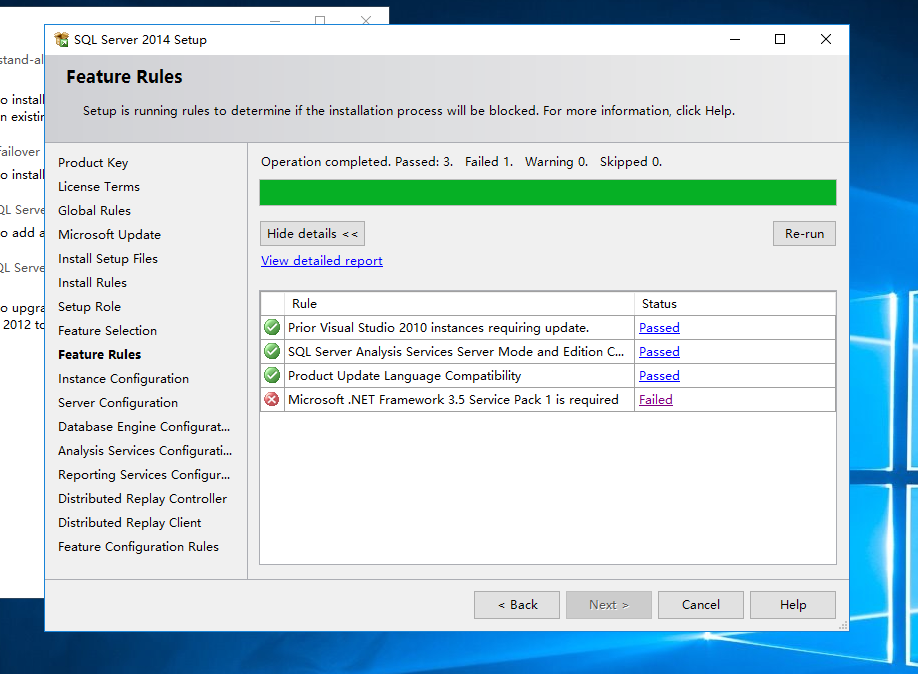The height and width of the screenshot is (674, 918).
Task: Re-run the feature rules check
Action: point(803,233)
